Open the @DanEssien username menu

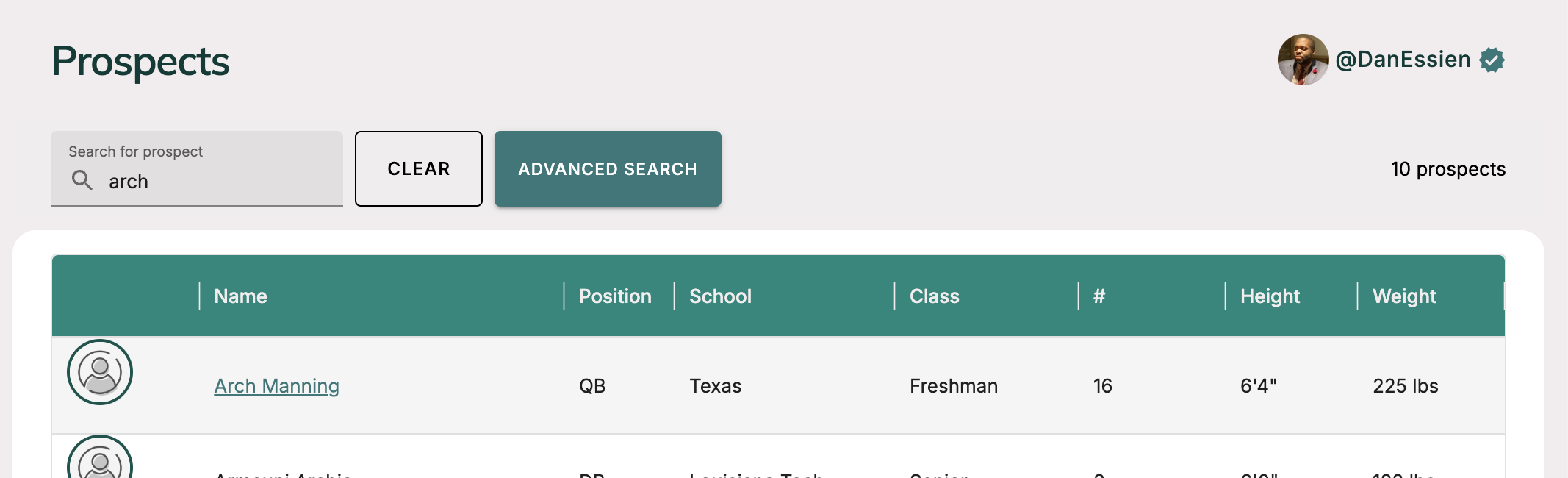click(1403, 60)
